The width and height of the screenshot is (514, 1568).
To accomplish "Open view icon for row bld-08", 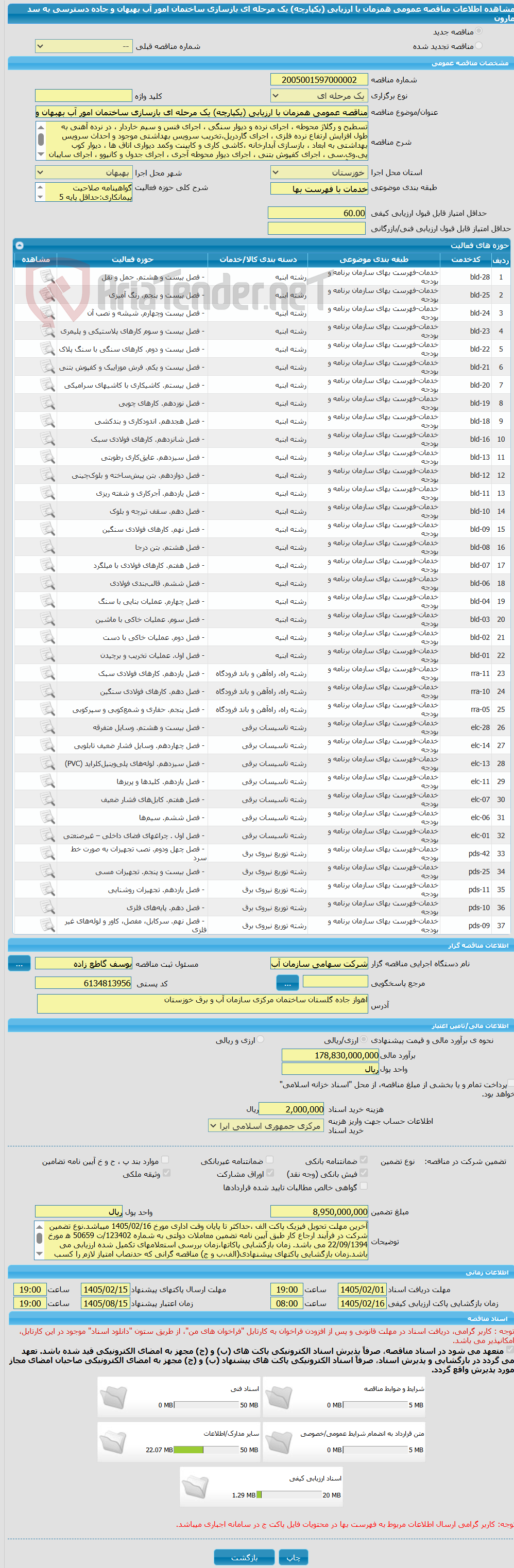I will [x=47, y=547].
